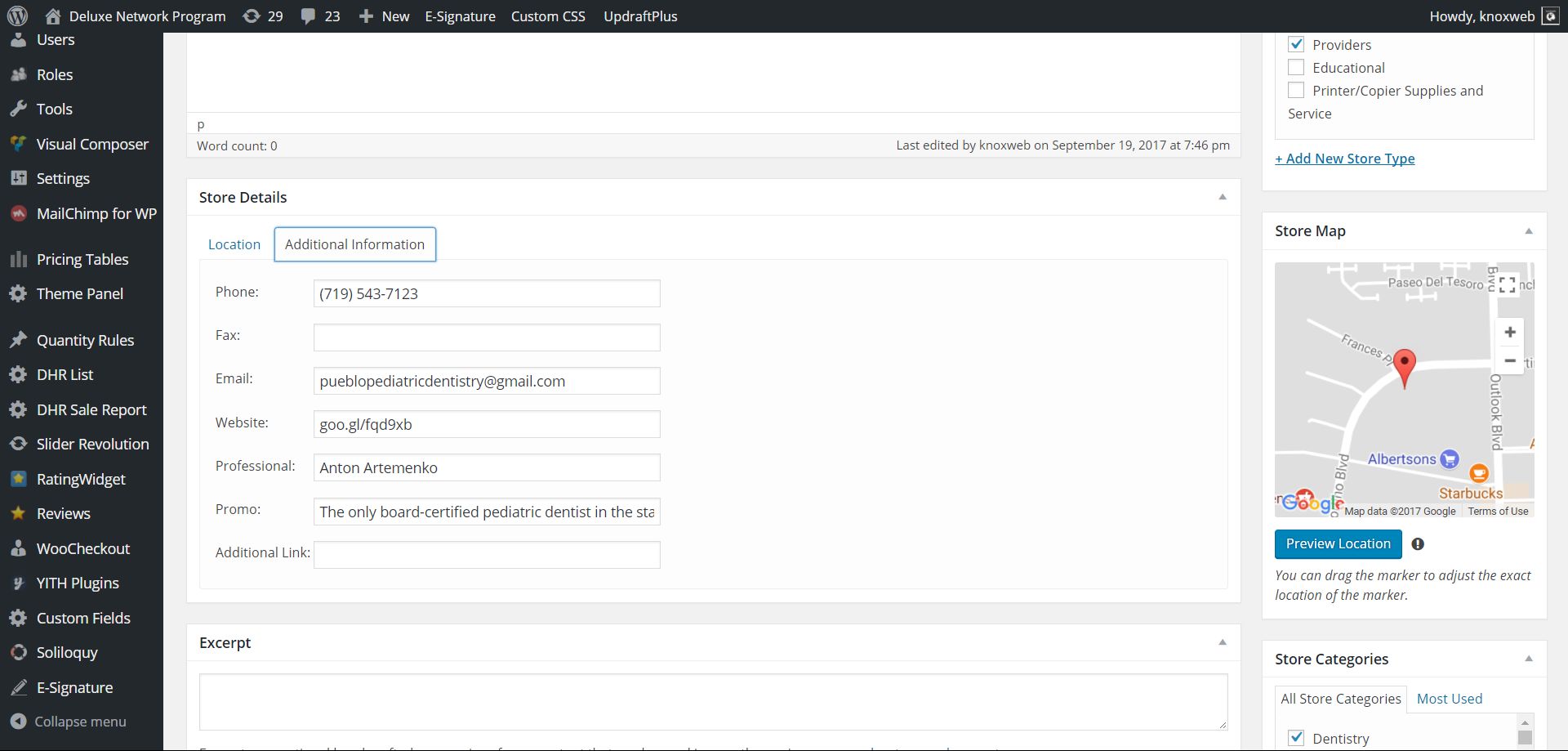Open the WordPress logo menu
1568x751 pixels.
pyautogui.click(x=17, y=16)
